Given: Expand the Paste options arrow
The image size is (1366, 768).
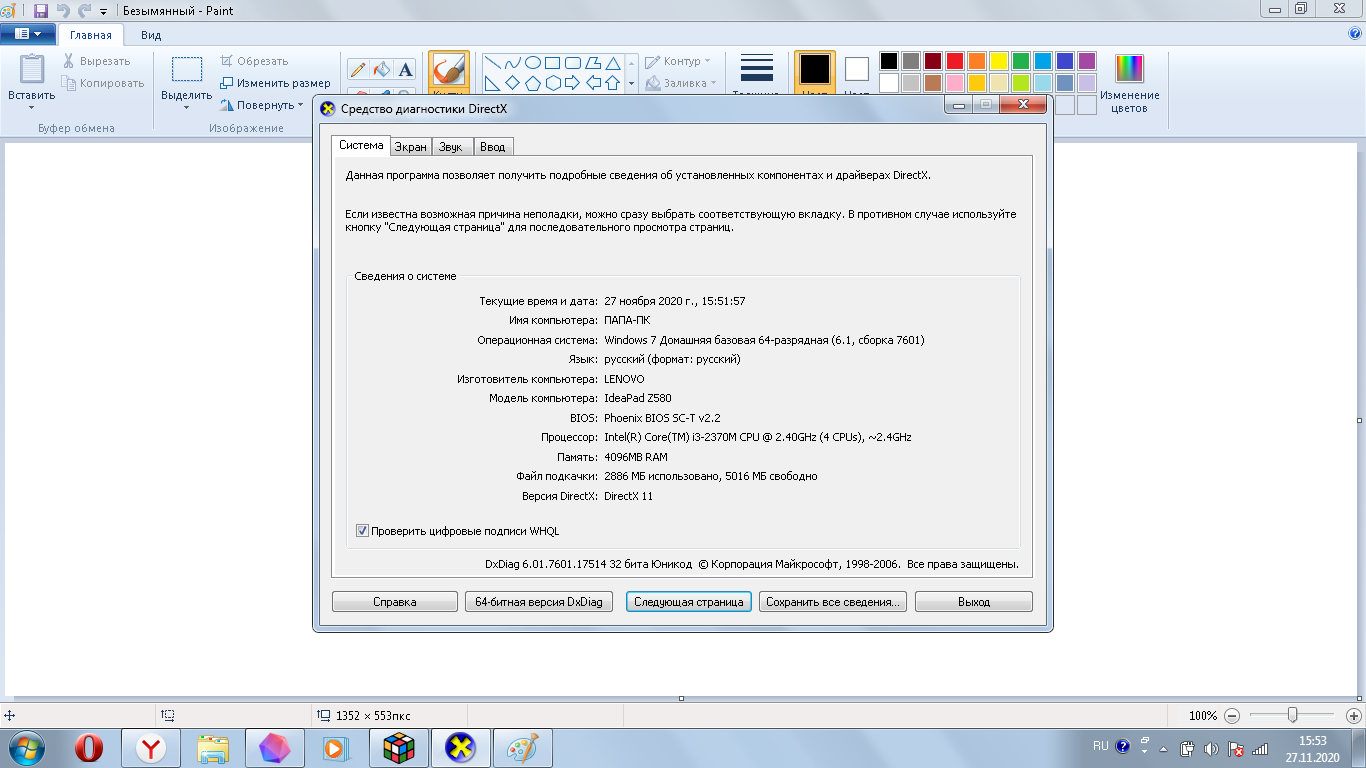Looking at the screenshot, I should [32, 106].
